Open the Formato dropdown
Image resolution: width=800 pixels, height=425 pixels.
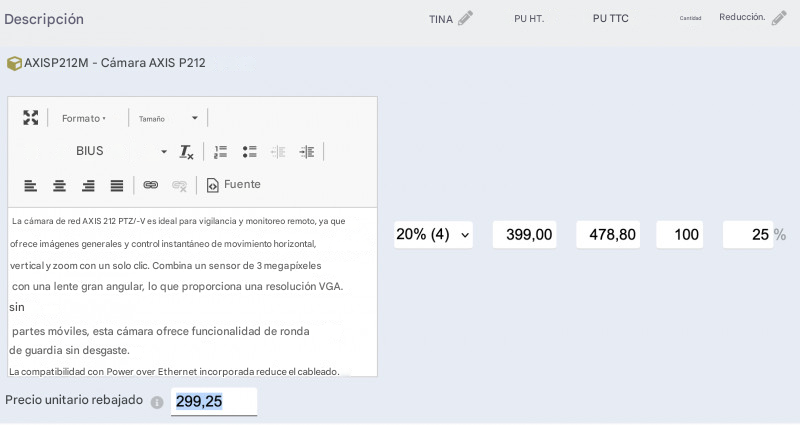(84, 118)
